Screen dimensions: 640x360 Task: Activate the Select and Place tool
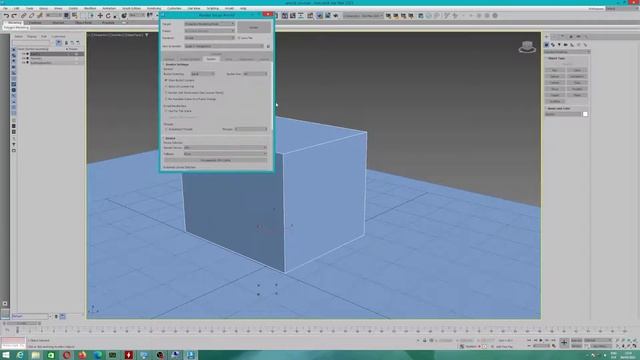click(x=124, y=16)
